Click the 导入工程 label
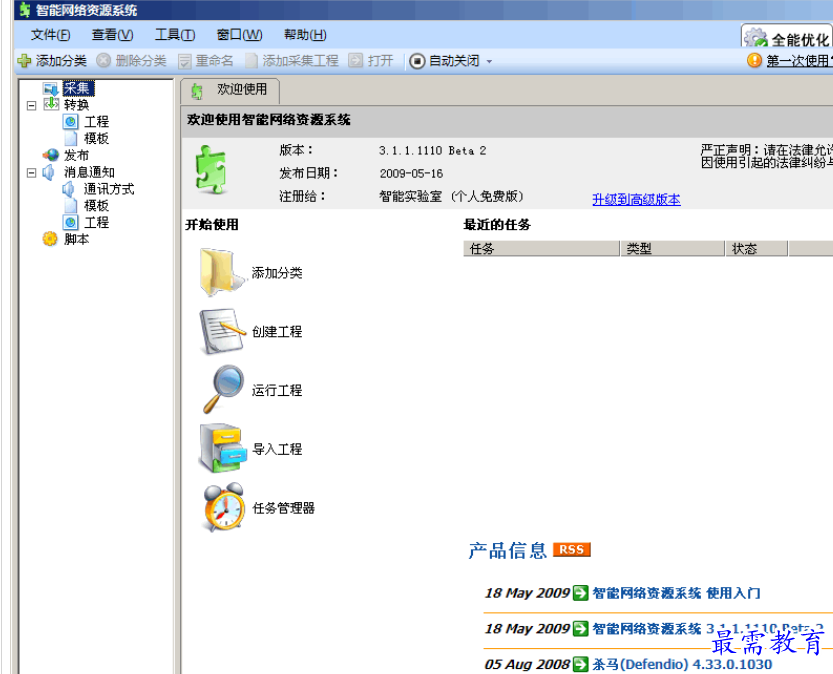This screenshot has height=674, width=833. [x=277, y=450]
